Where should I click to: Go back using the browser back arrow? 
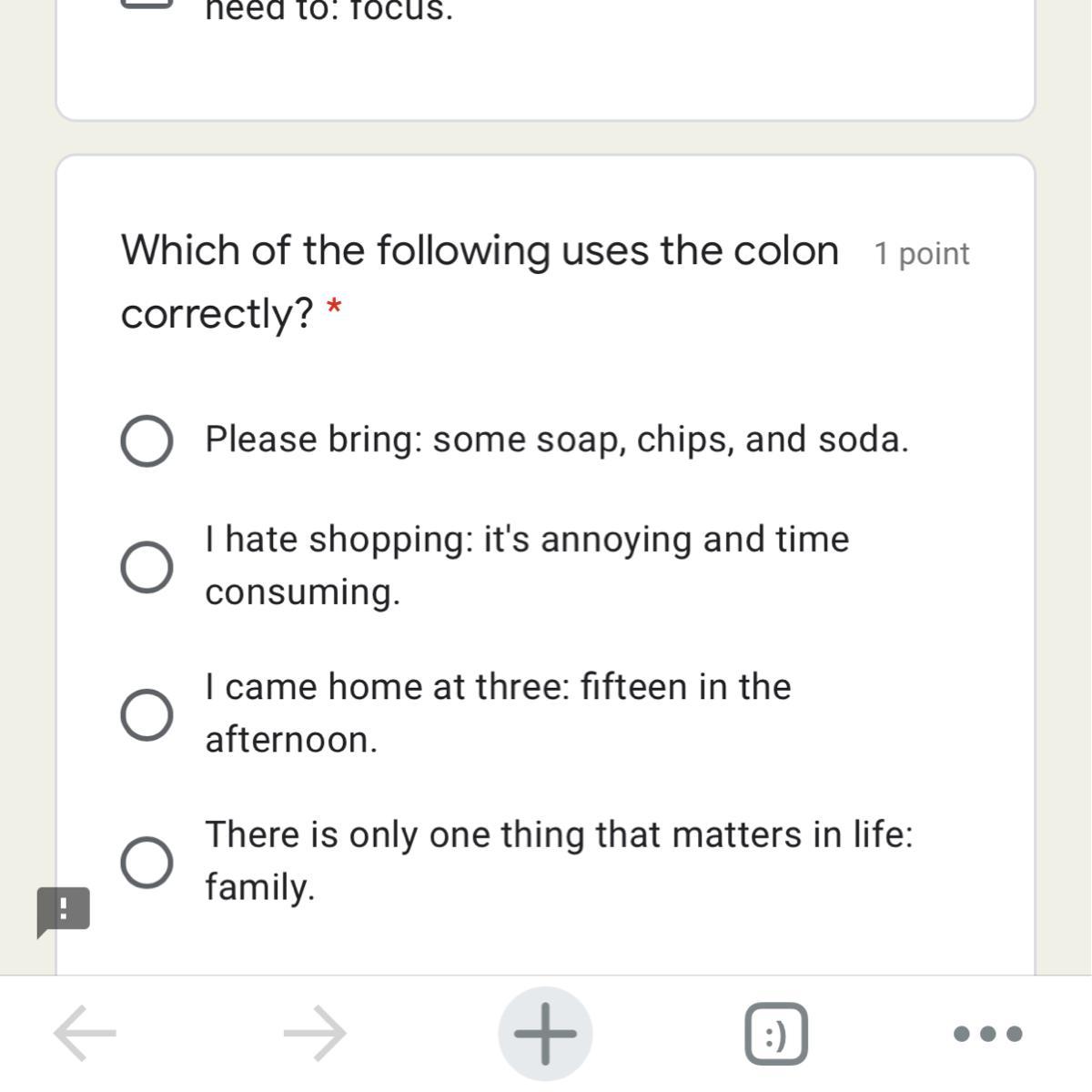coord(85,1033)
